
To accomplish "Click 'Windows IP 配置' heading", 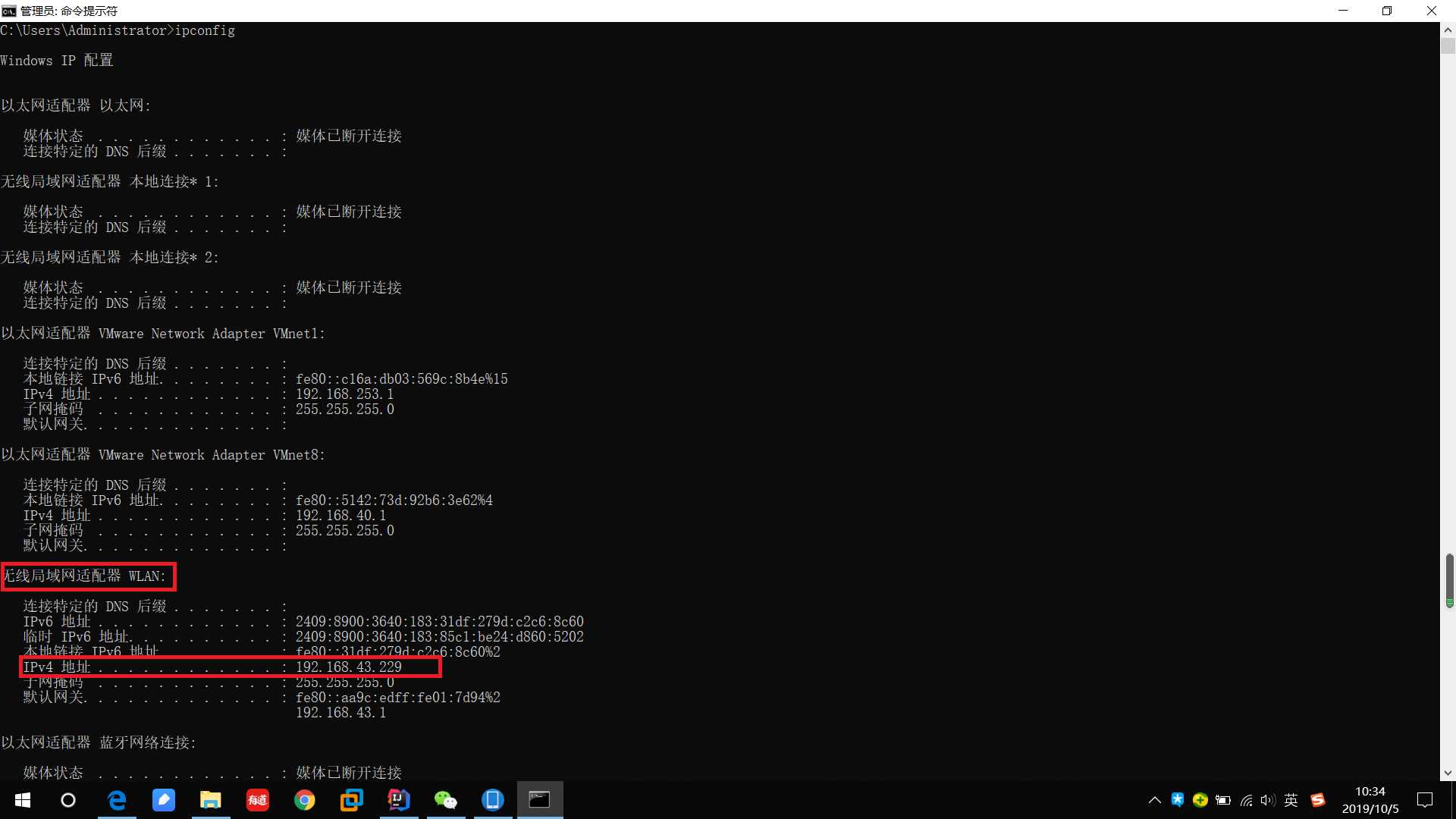I will click(57, 61).
